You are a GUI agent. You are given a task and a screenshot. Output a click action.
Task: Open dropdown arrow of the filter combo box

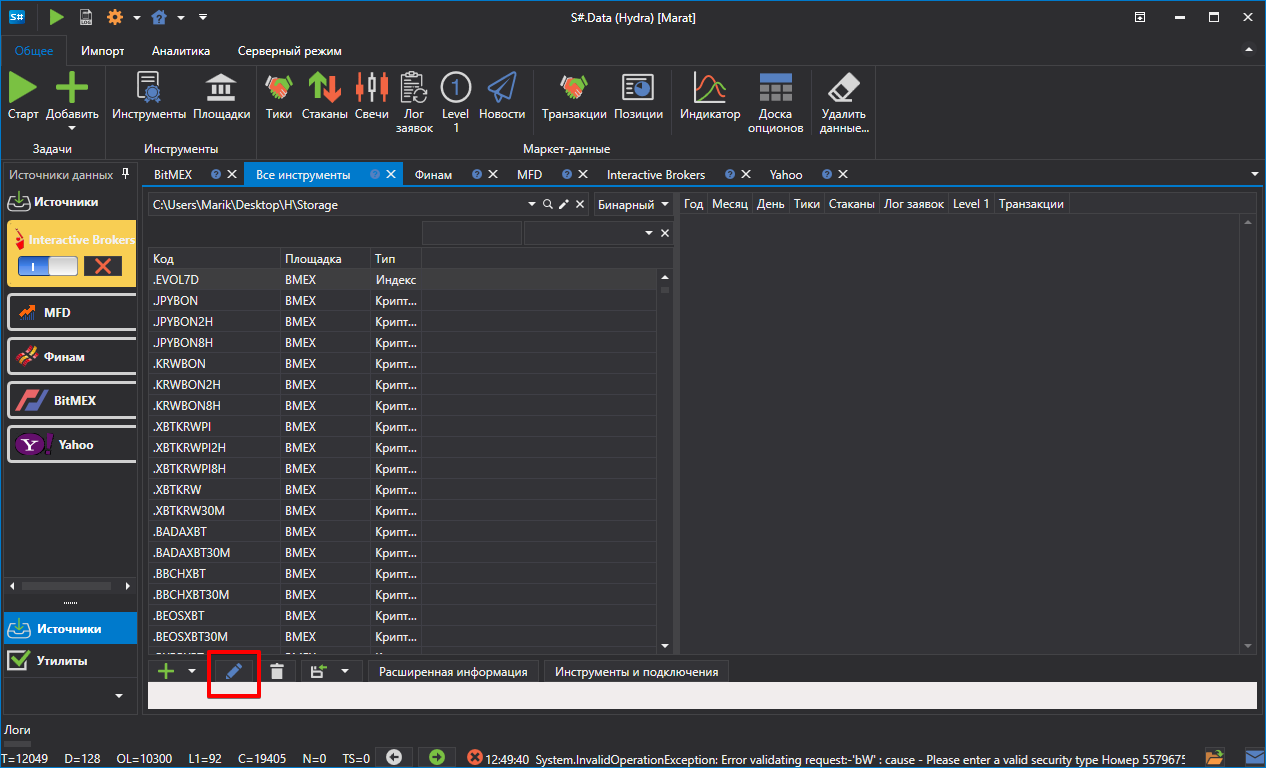pyautogui.click(x=649, y=233)
